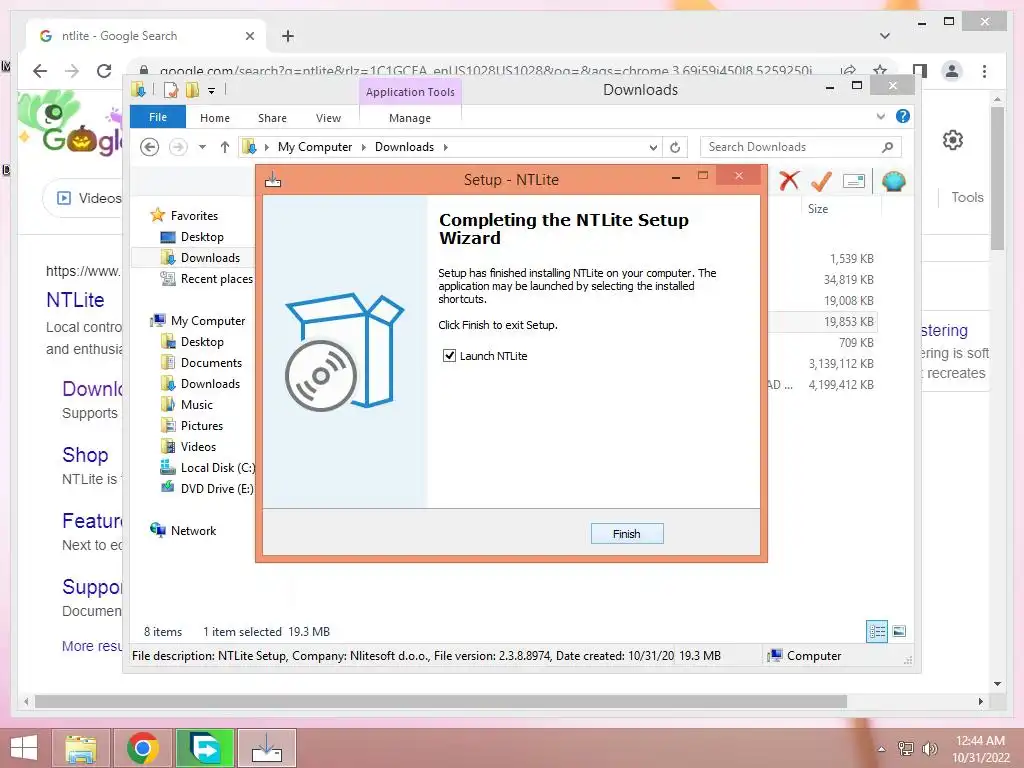Select Network in navigation pane
The image size is (1024, 768).
click(x=193, y=531)
